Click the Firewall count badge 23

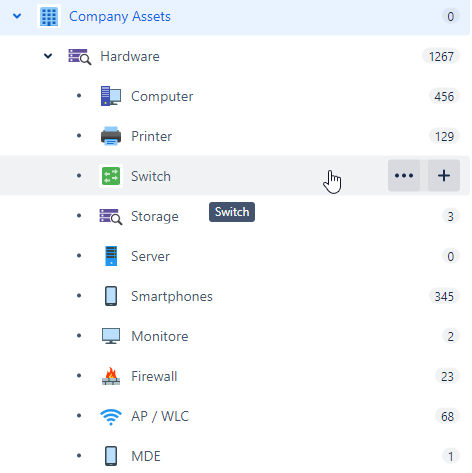[447, 376]
